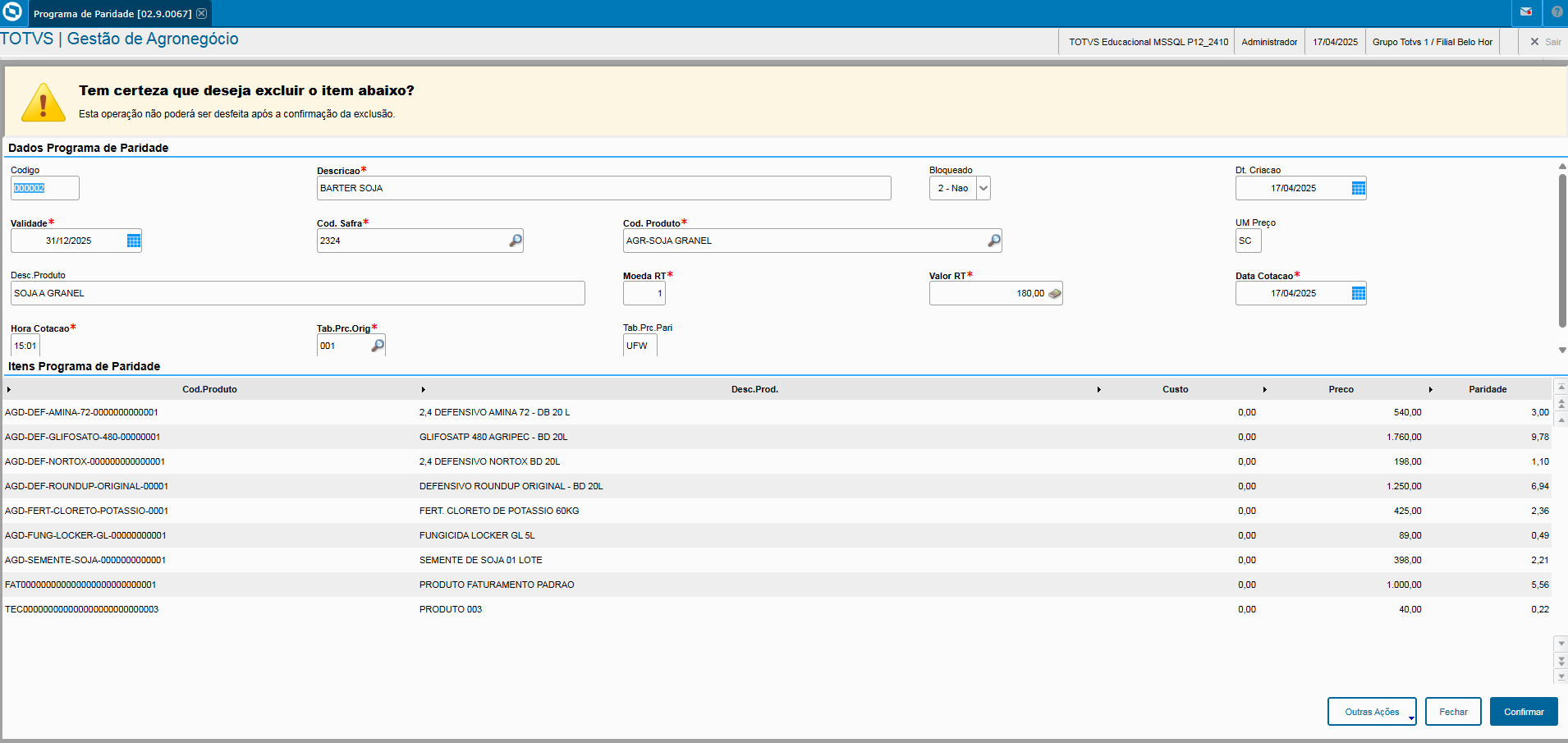Click the Grupo Totvs 1 / Filial label
1568x743 pixels.
[1433, 42]
